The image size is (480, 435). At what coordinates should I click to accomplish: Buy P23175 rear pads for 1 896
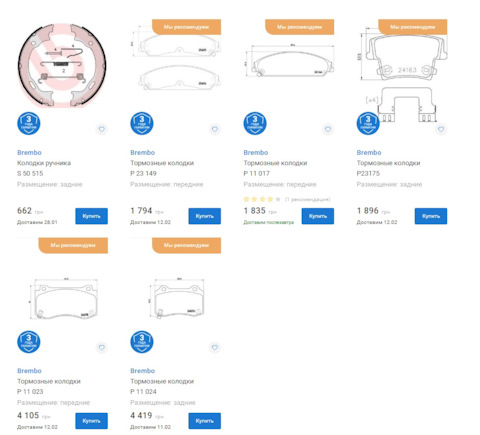(431, 216)
